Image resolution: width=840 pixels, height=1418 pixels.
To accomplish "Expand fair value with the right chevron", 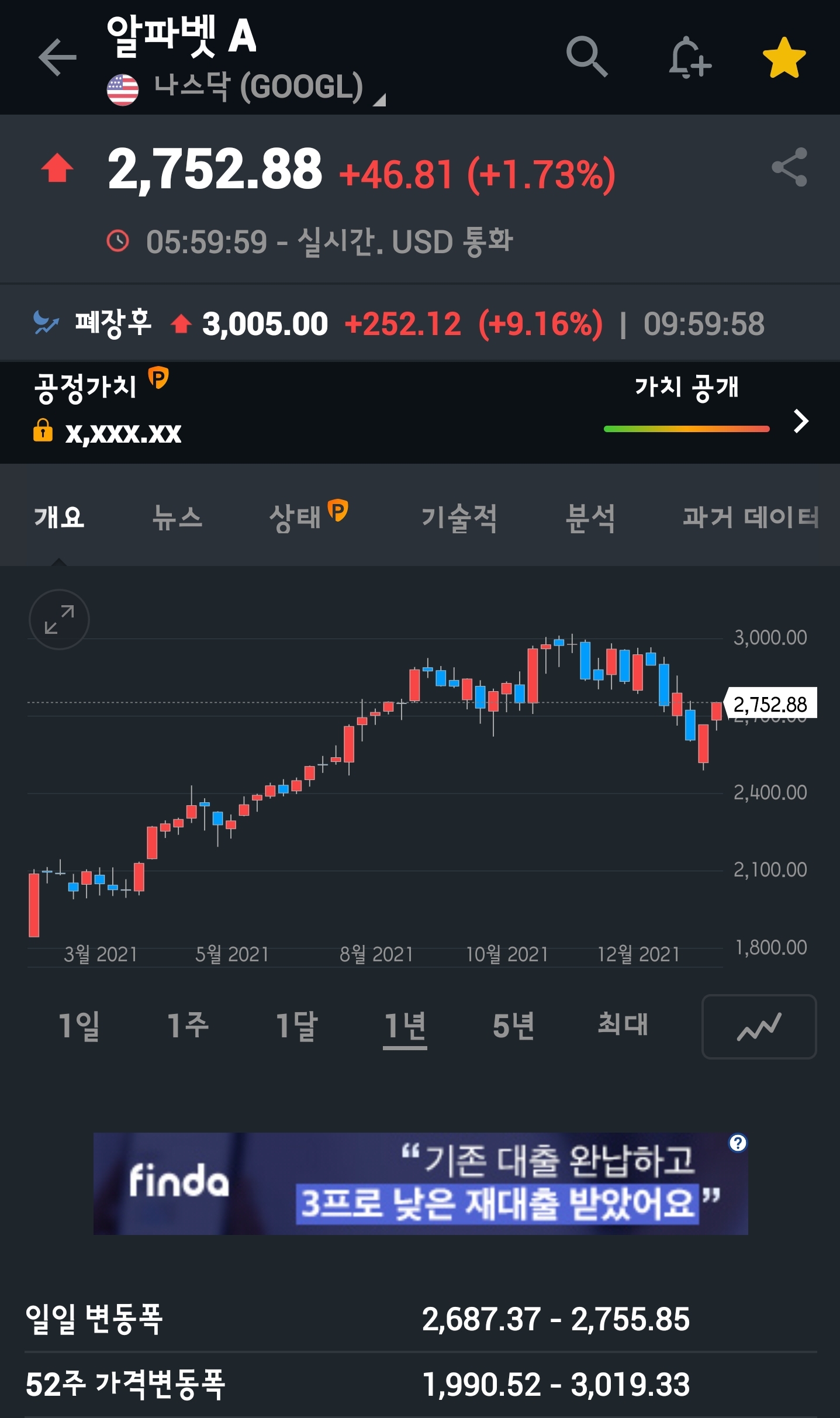I will tap(801, 421).
